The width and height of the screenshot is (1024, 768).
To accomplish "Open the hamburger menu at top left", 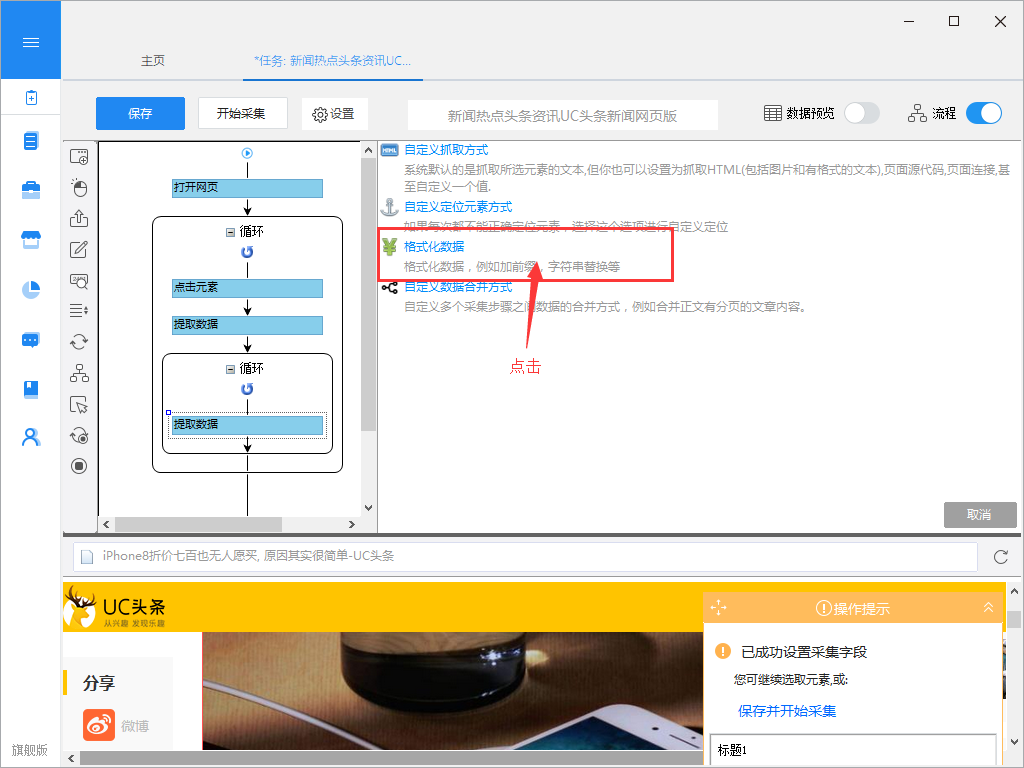I will click(x=31, y=42).
